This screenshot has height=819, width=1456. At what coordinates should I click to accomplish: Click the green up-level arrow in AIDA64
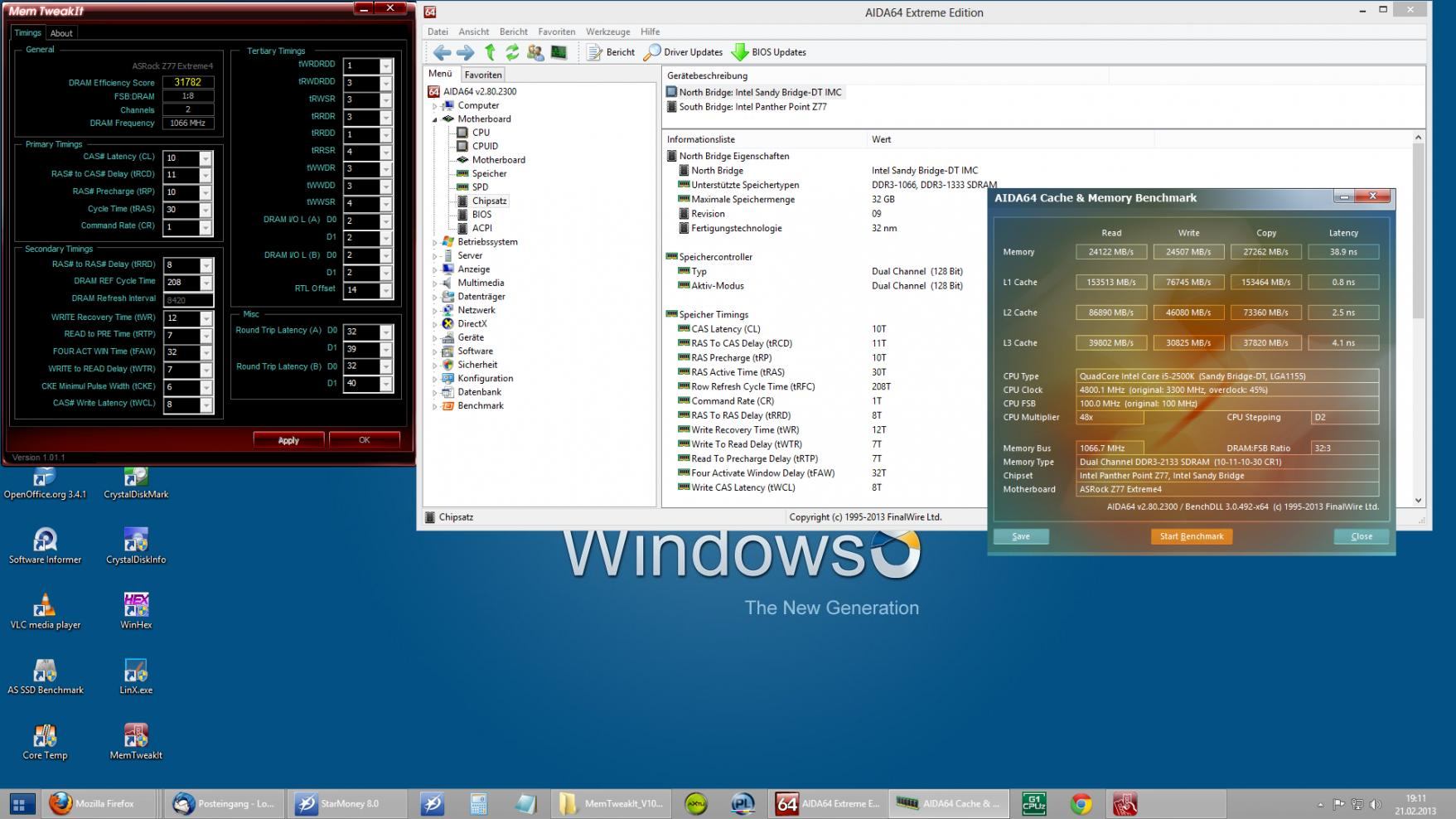point(490,52)
